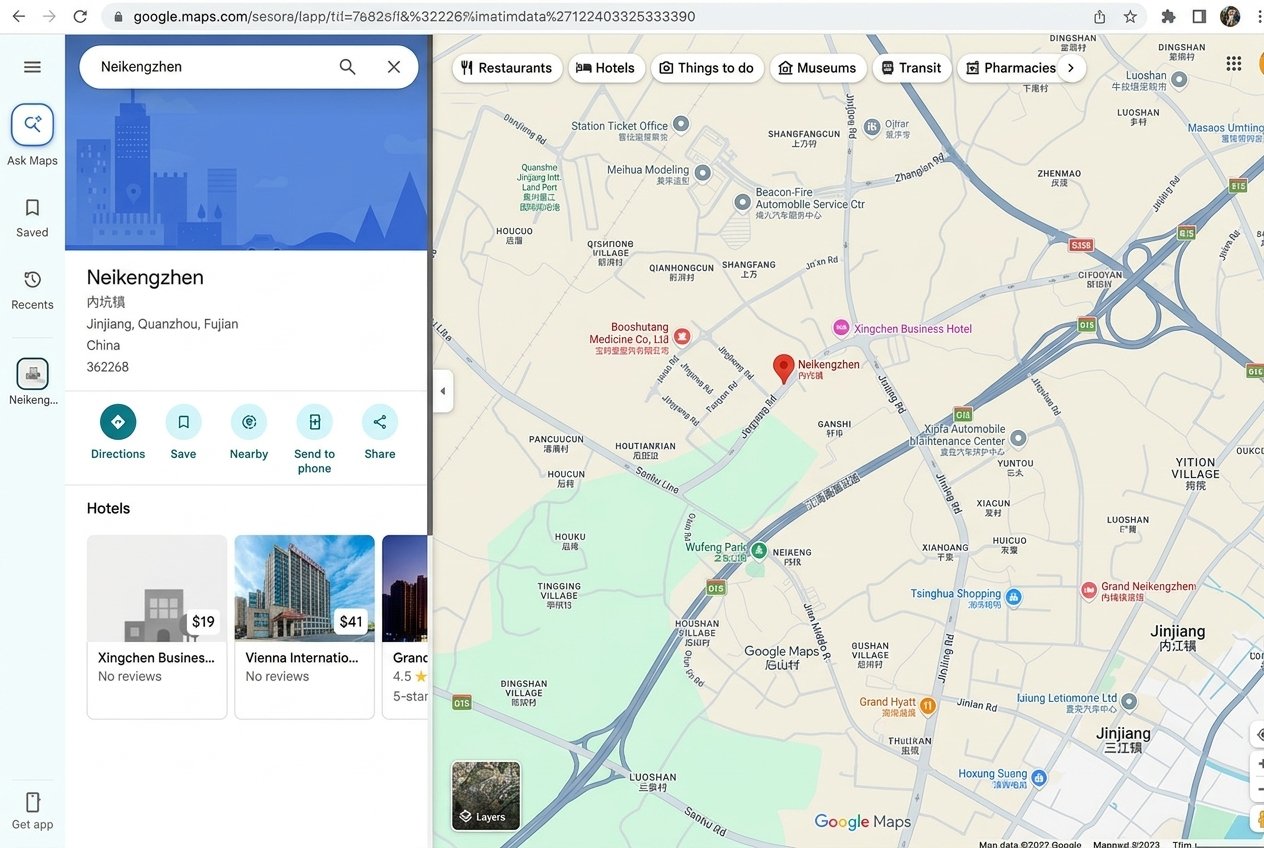Click Meihua Modeling marker
Image resolution: width=1264 pixels, height=848 pixels.
tap(702, 173)
